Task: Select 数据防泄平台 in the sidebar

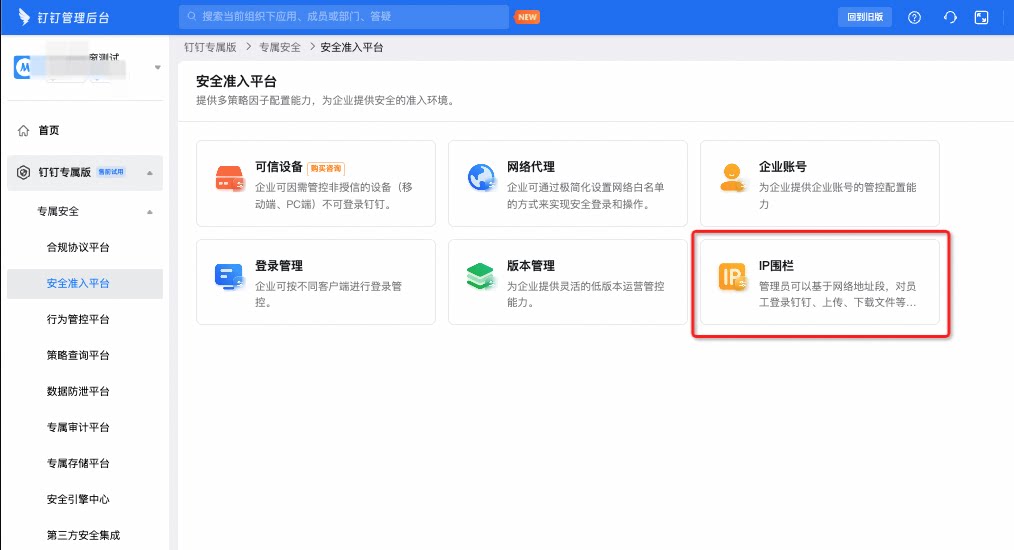Action: coord(78,391)
